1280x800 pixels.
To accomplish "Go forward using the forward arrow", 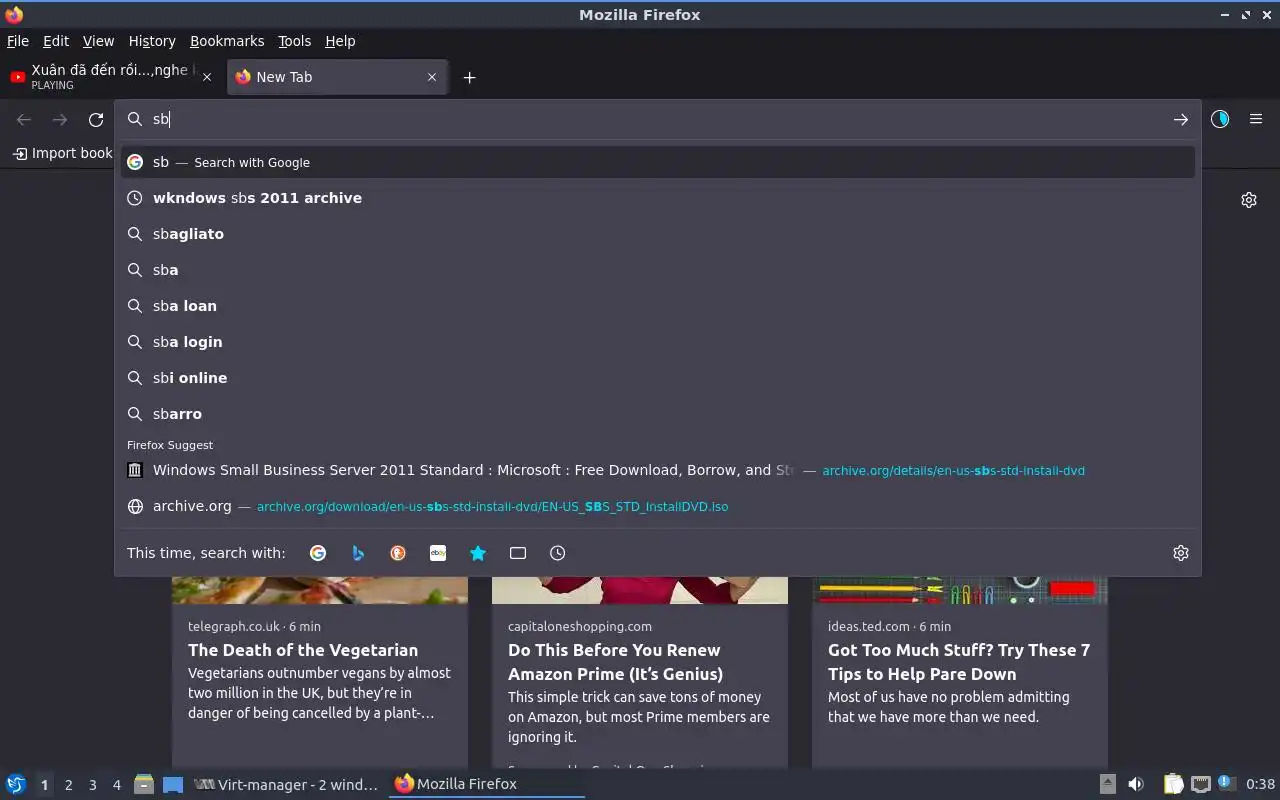I will click(60, 120).
